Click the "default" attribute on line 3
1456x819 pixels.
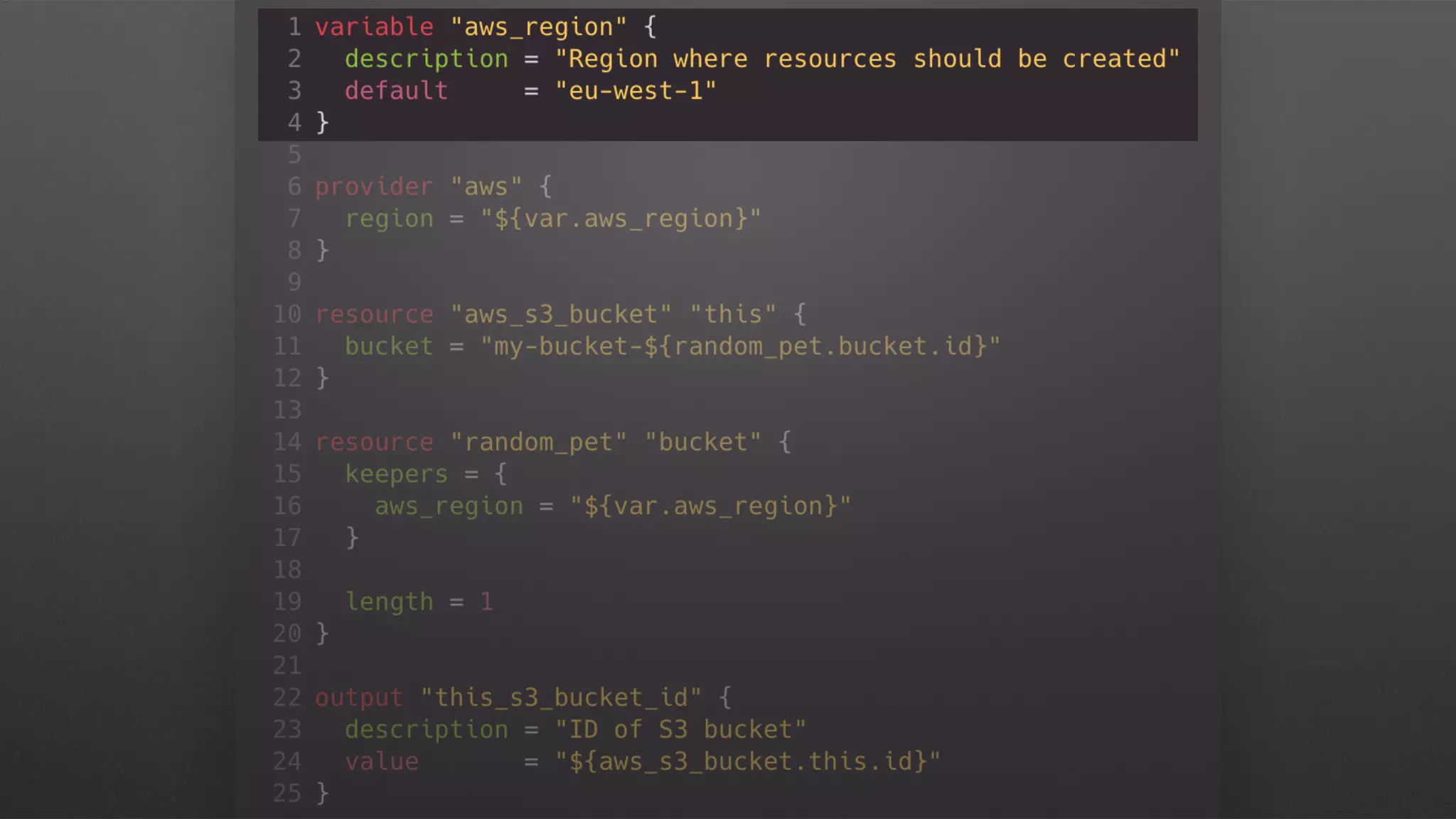pyautogui.click(x=397, y=91)
